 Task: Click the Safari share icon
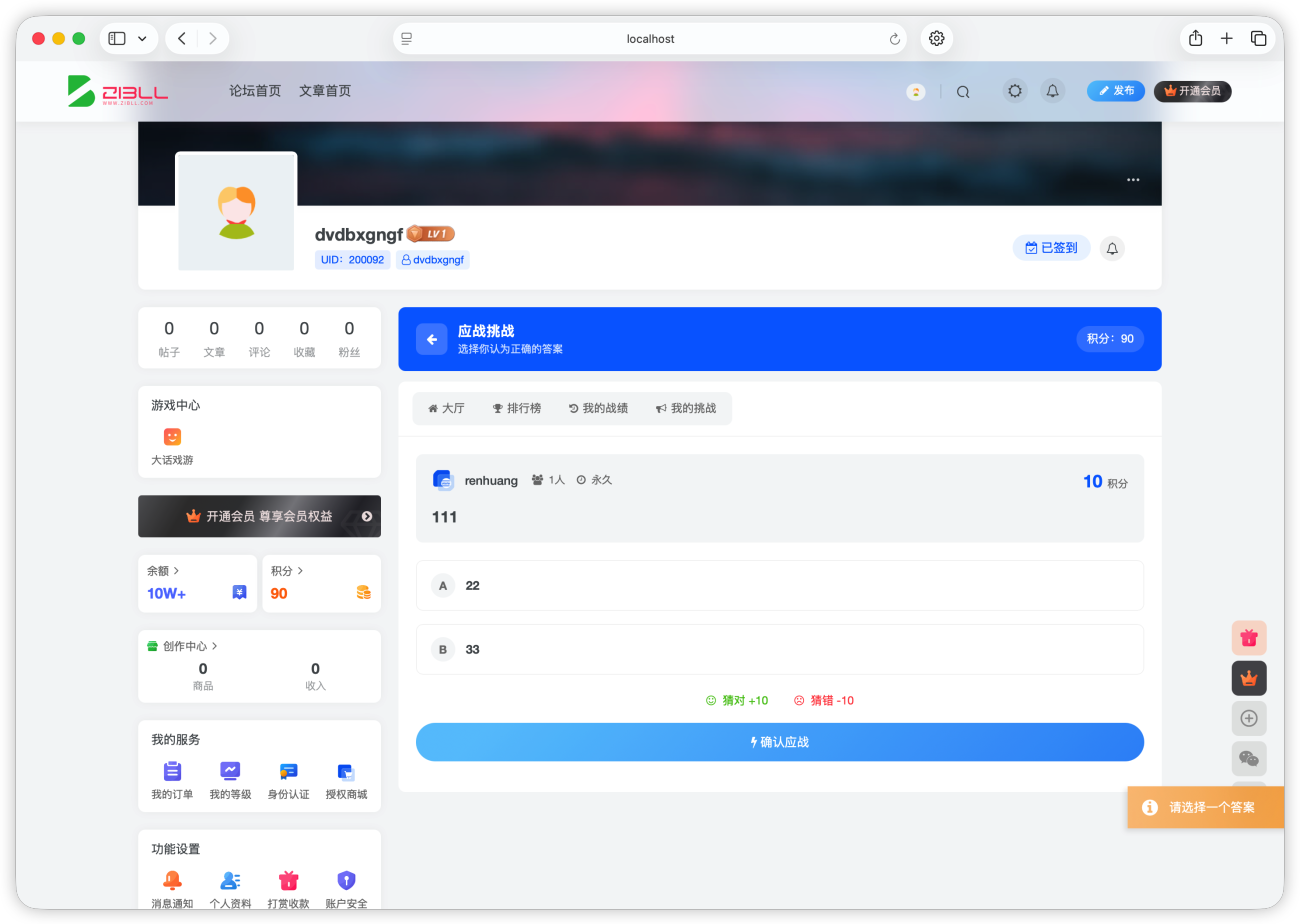tap(1196, 38)
